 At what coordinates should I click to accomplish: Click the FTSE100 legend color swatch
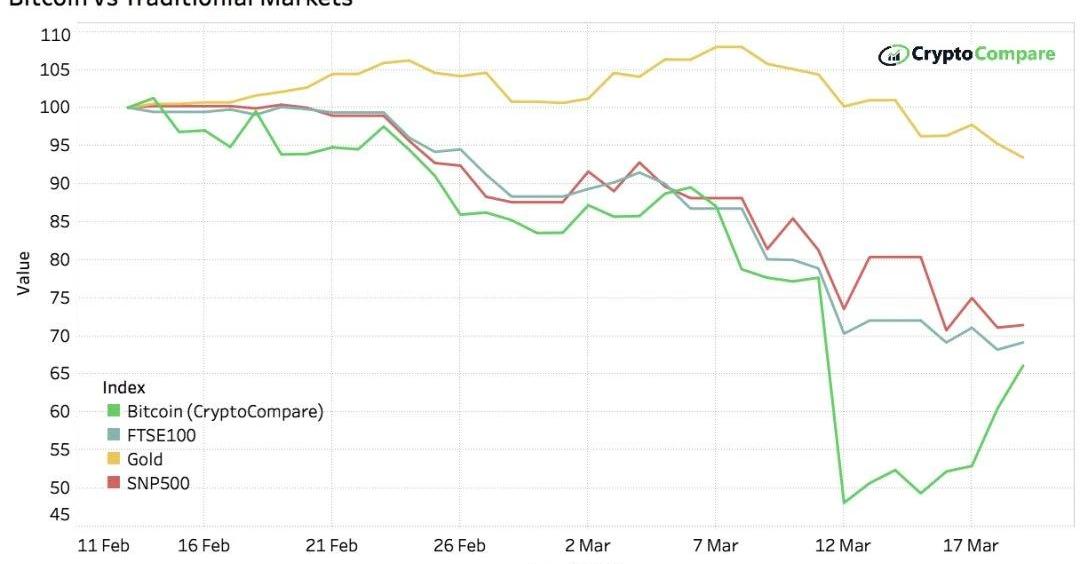click(x=112, y=435)
